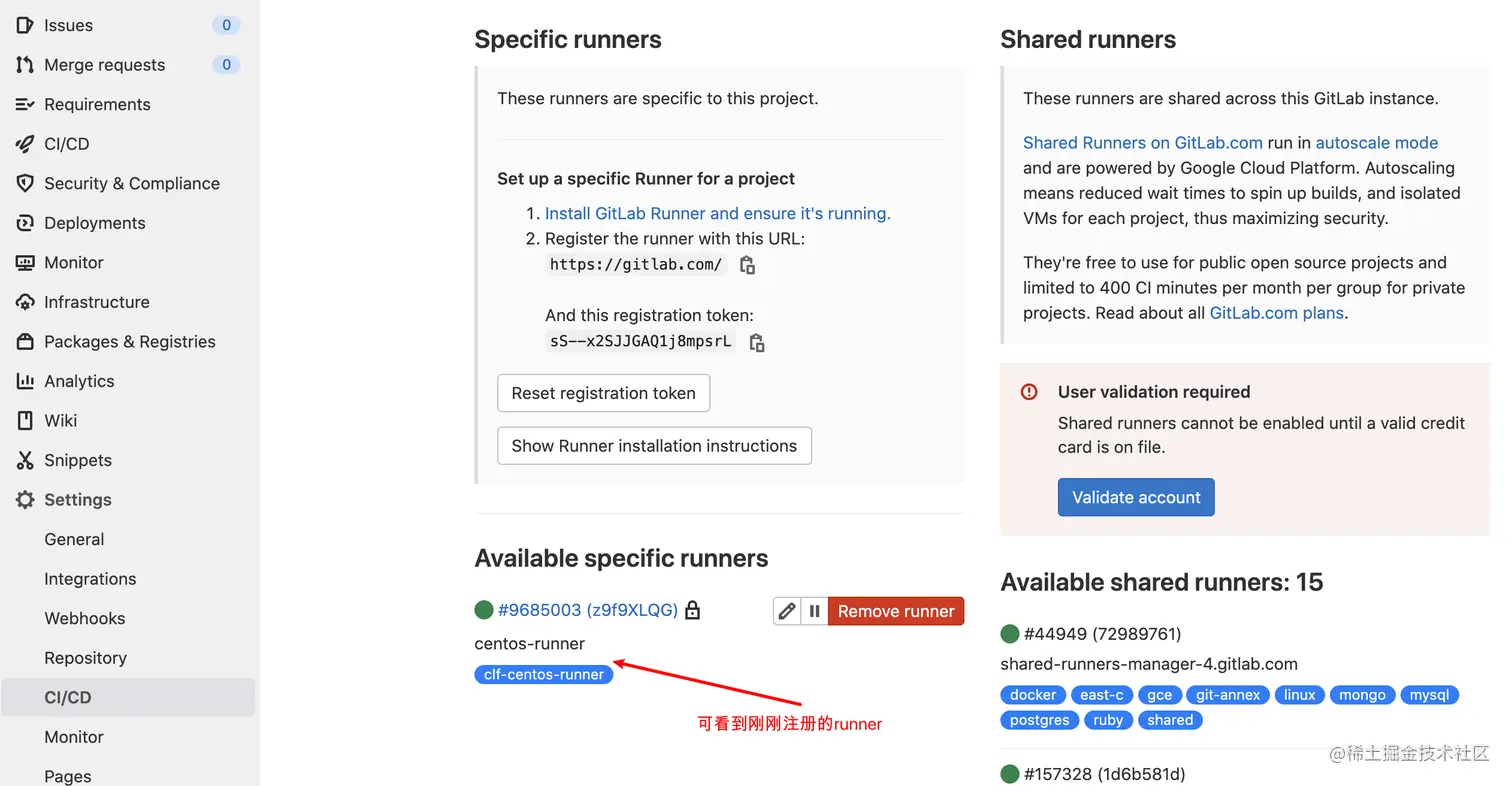Open Security & Compliance section
Viewport: 1512px width, 786px height.
(x=131, y=183)
